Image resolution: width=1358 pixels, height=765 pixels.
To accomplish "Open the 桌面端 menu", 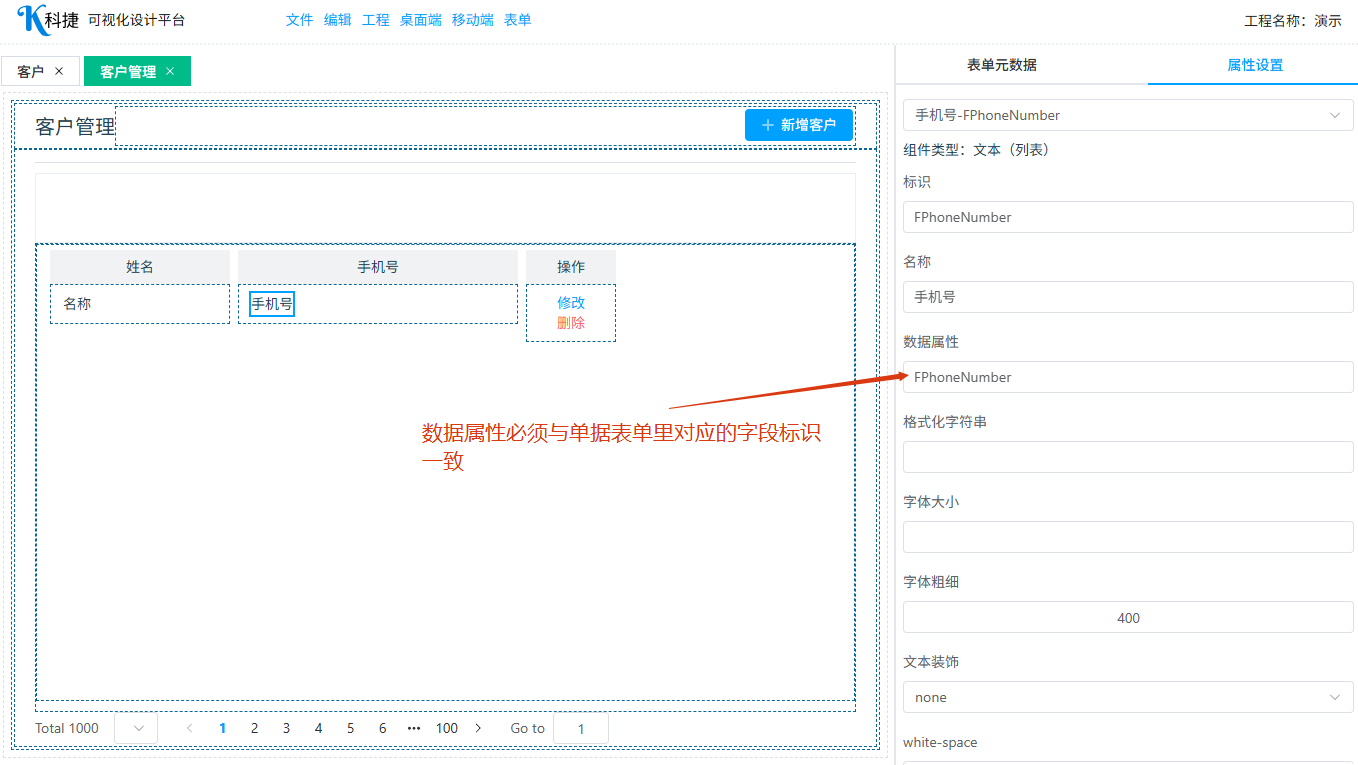I will pyautogui.click(x=420, y=20).
